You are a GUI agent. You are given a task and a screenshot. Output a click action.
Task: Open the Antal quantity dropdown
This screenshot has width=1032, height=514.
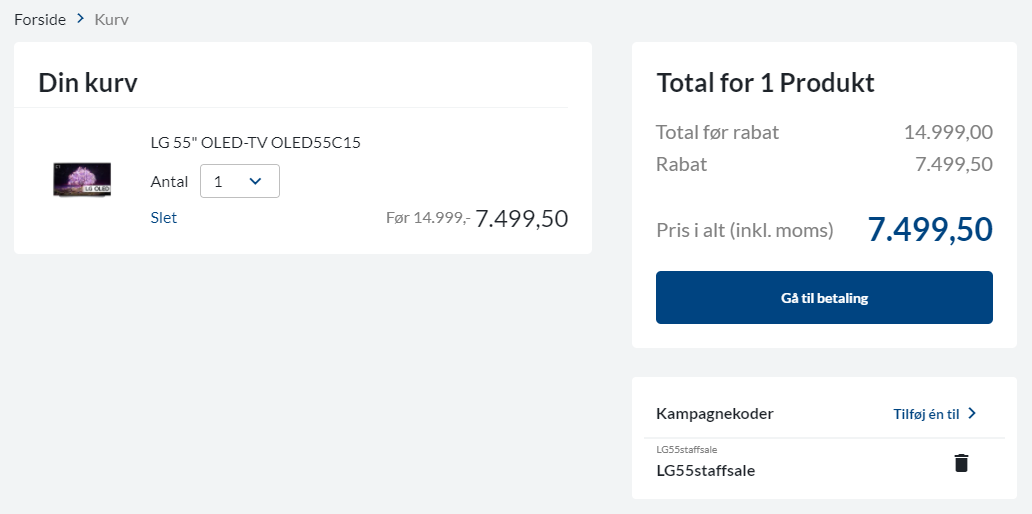tap(240, 181)
